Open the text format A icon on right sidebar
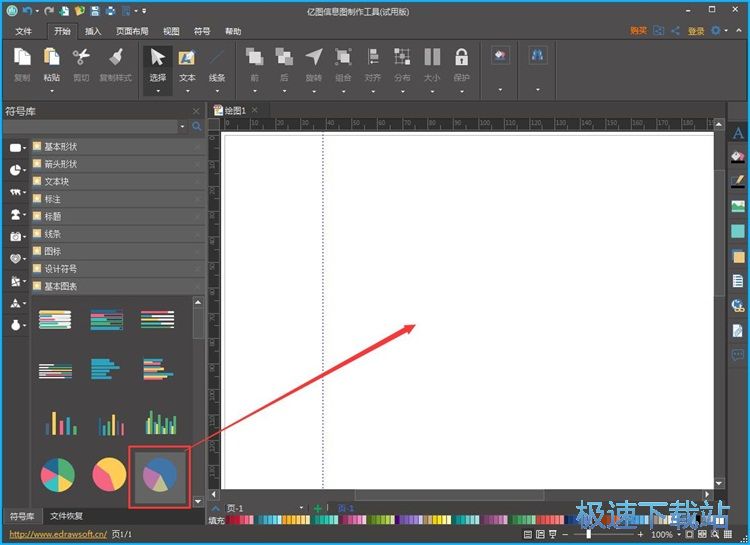Viewport: 750px width, 545px height. (738, 133)
